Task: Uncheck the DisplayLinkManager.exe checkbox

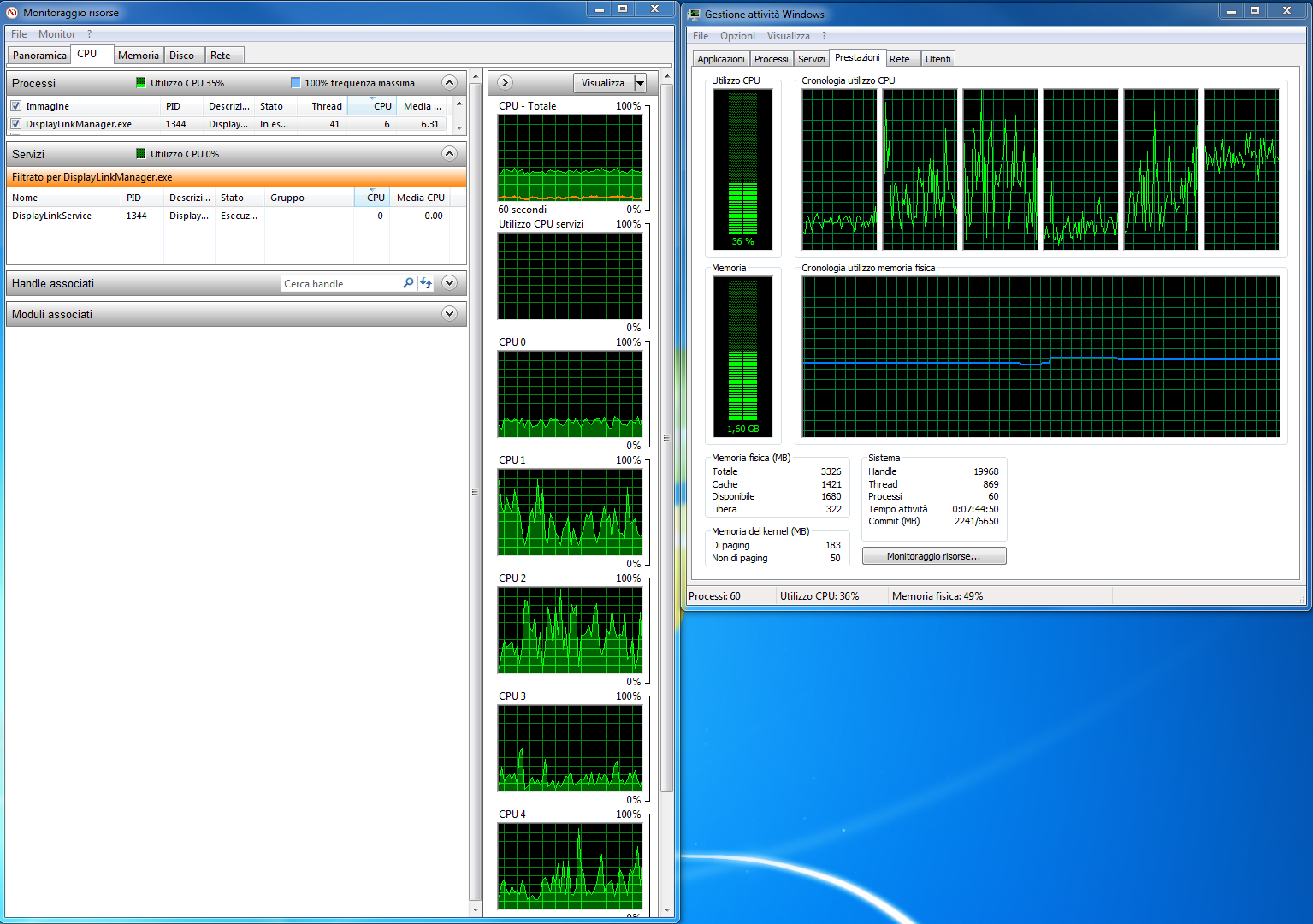Action: (15, 124)
